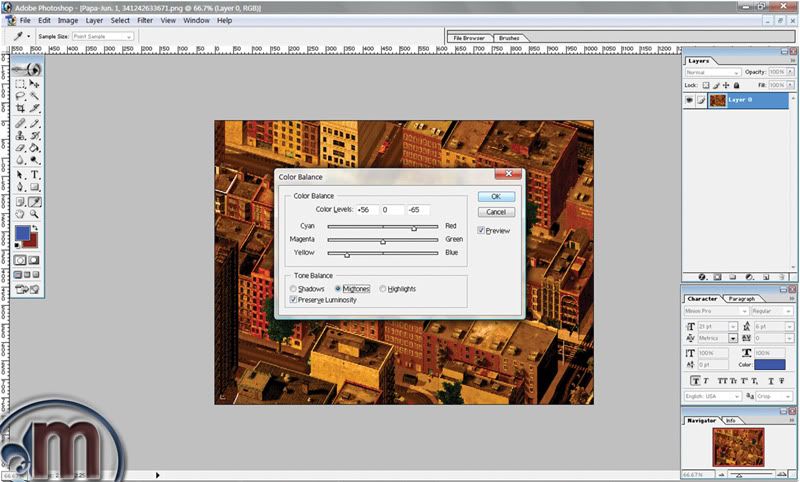Open the Opacity slider arrow
Image resolution: width=800 pixels, height=482 pixels.
pos(790,72)
